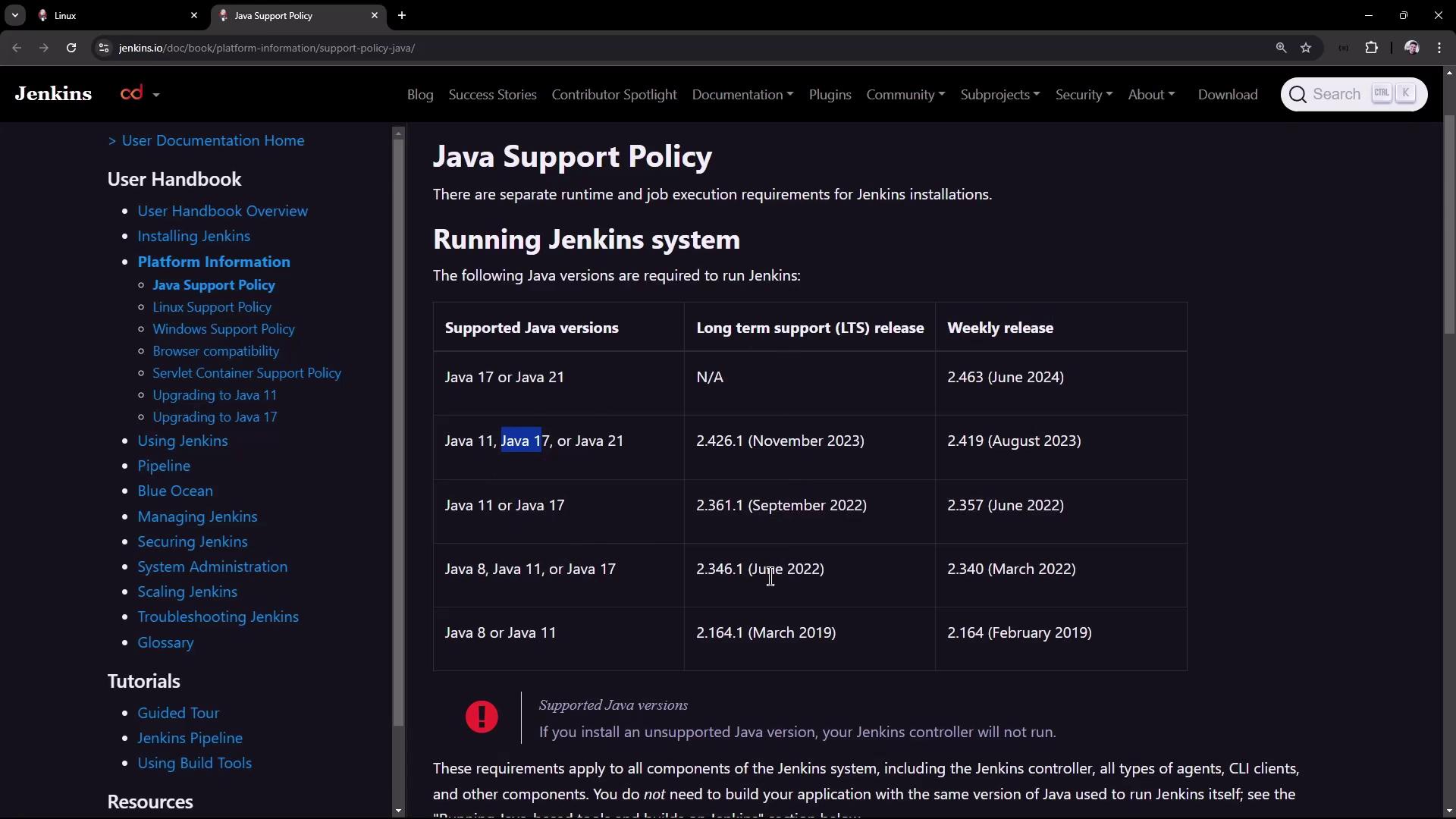Open the Subprojects dropdown
Screen dimensions: 1456x819
click(x=999, y=95)
